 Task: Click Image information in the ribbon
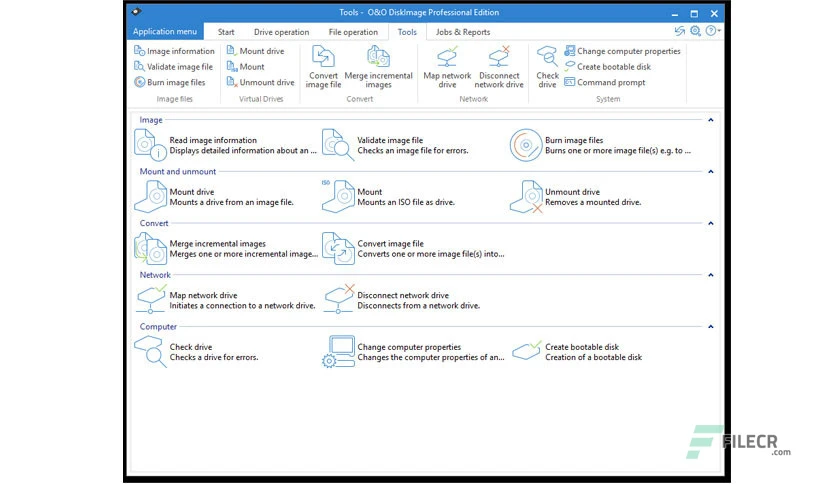(174, 51)
